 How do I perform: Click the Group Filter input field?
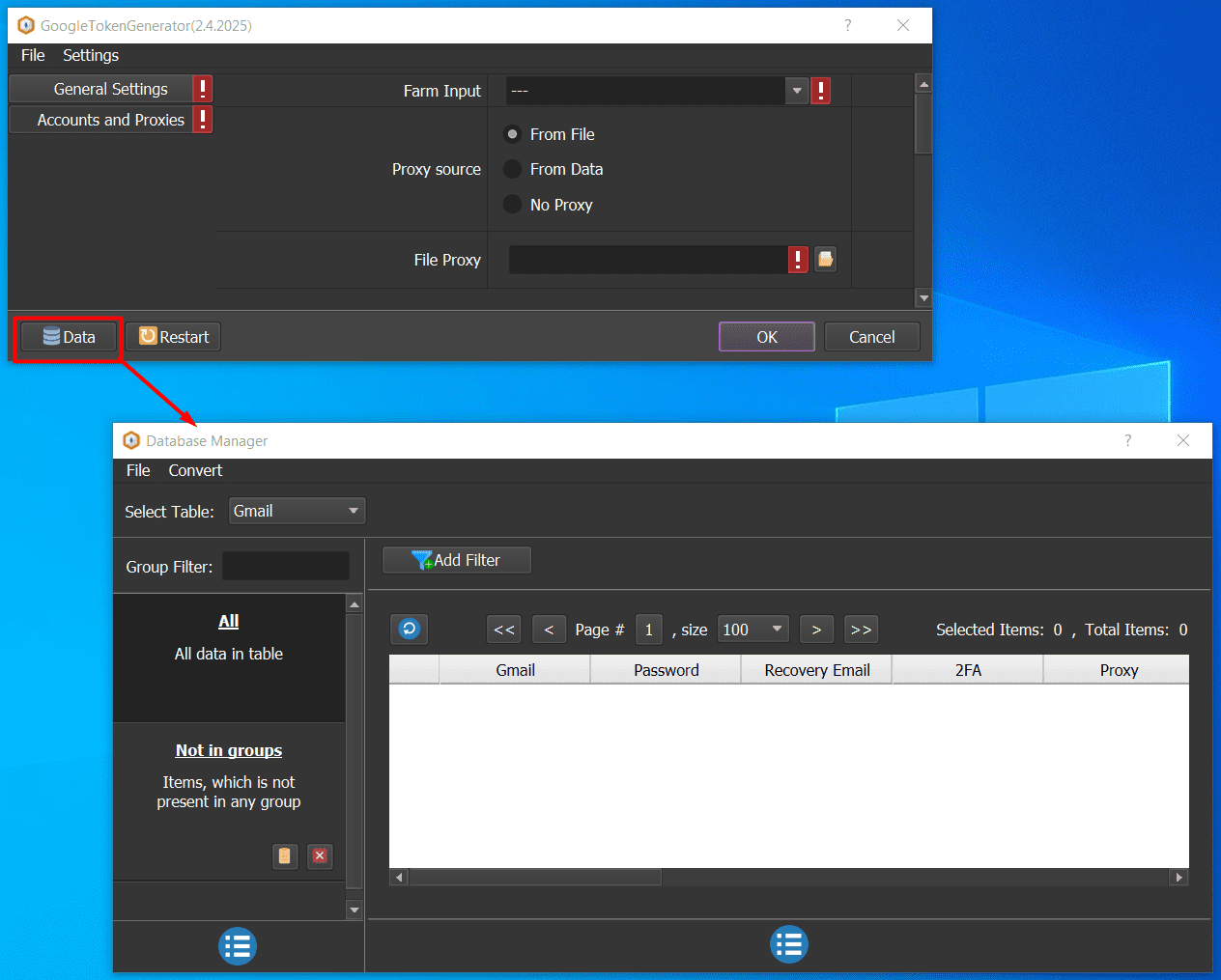[286, 566]
